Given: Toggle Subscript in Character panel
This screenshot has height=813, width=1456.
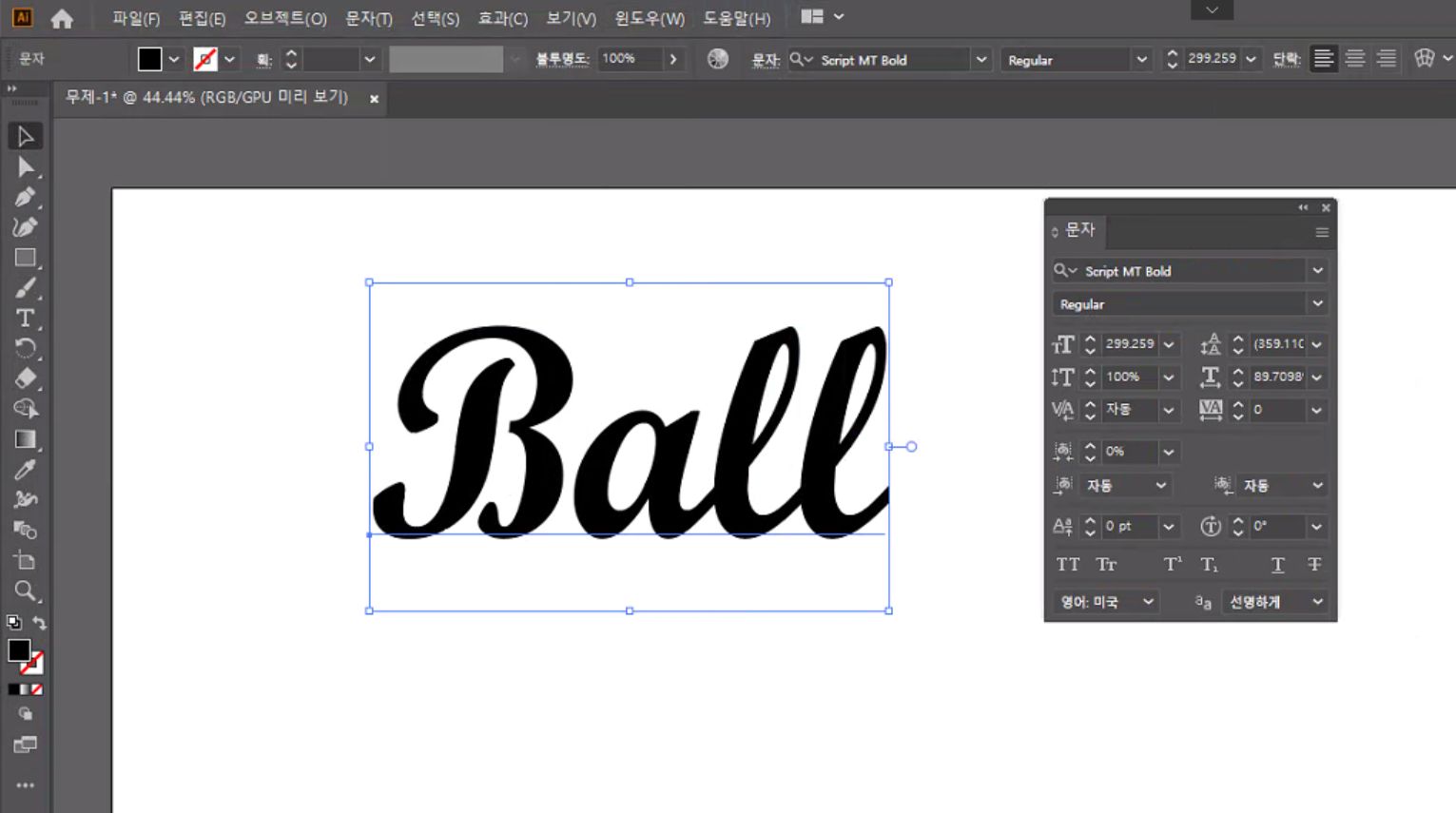Looking at the screenshot, I should [1209, 565].
